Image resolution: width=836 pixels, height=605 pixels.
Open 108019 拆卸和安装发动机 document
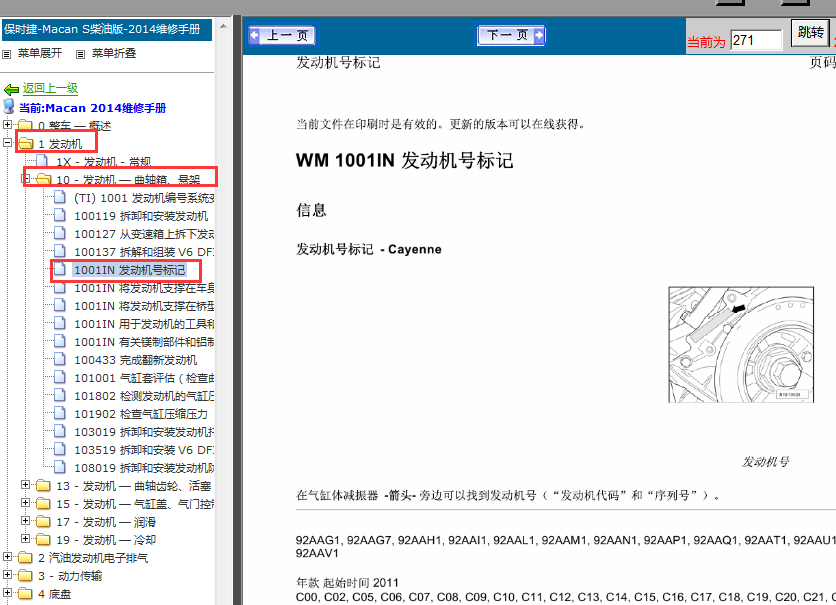click(144, 468)
